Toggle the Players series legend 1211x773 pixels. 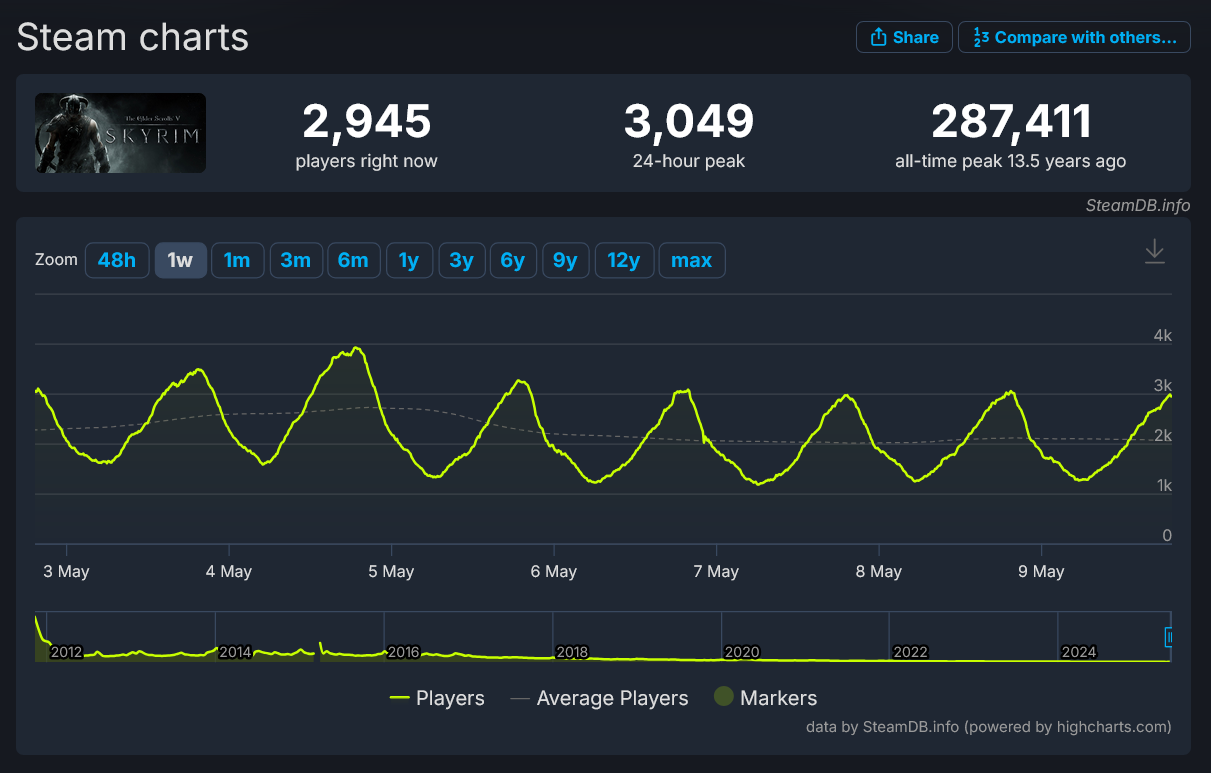pos(437,698)
